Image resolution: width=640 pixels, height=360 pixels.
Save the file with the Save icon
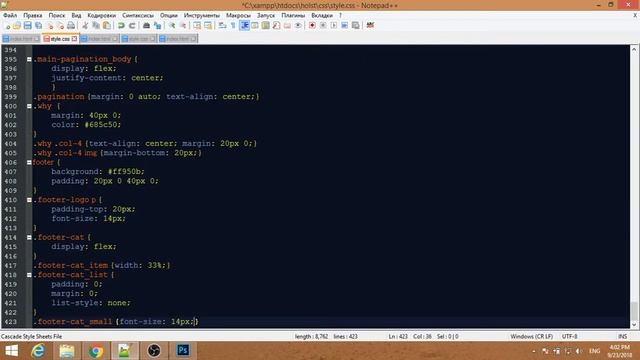pos(27,25)
